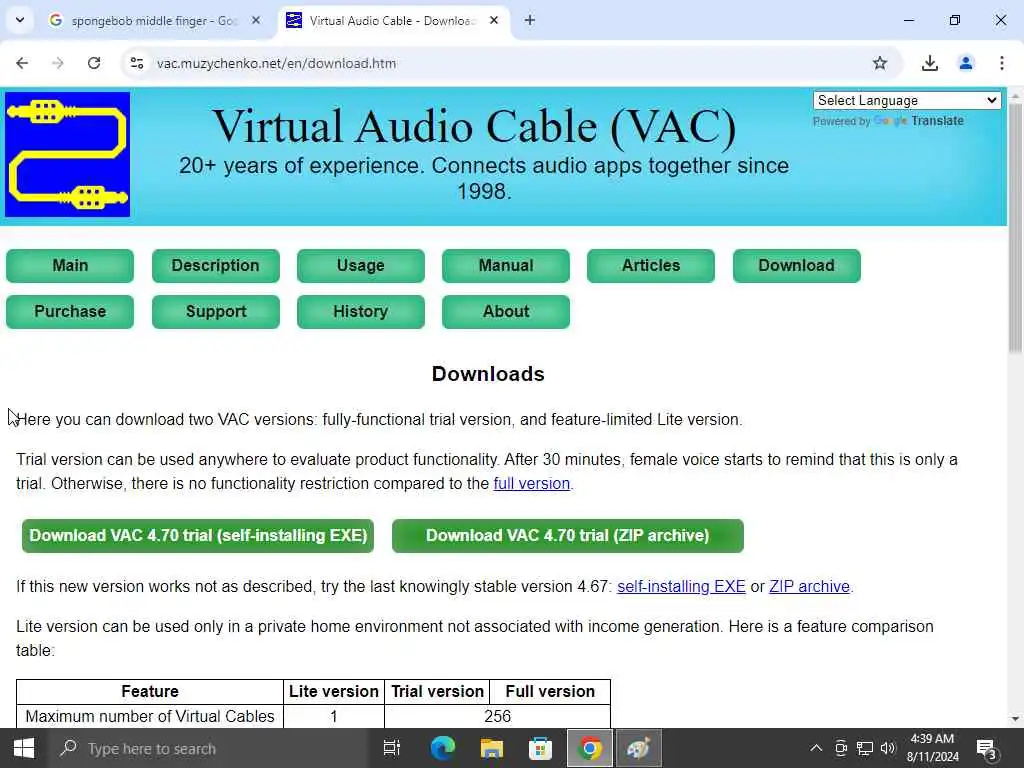Click the Chrome icon in the taskbar

coord(590,748)
